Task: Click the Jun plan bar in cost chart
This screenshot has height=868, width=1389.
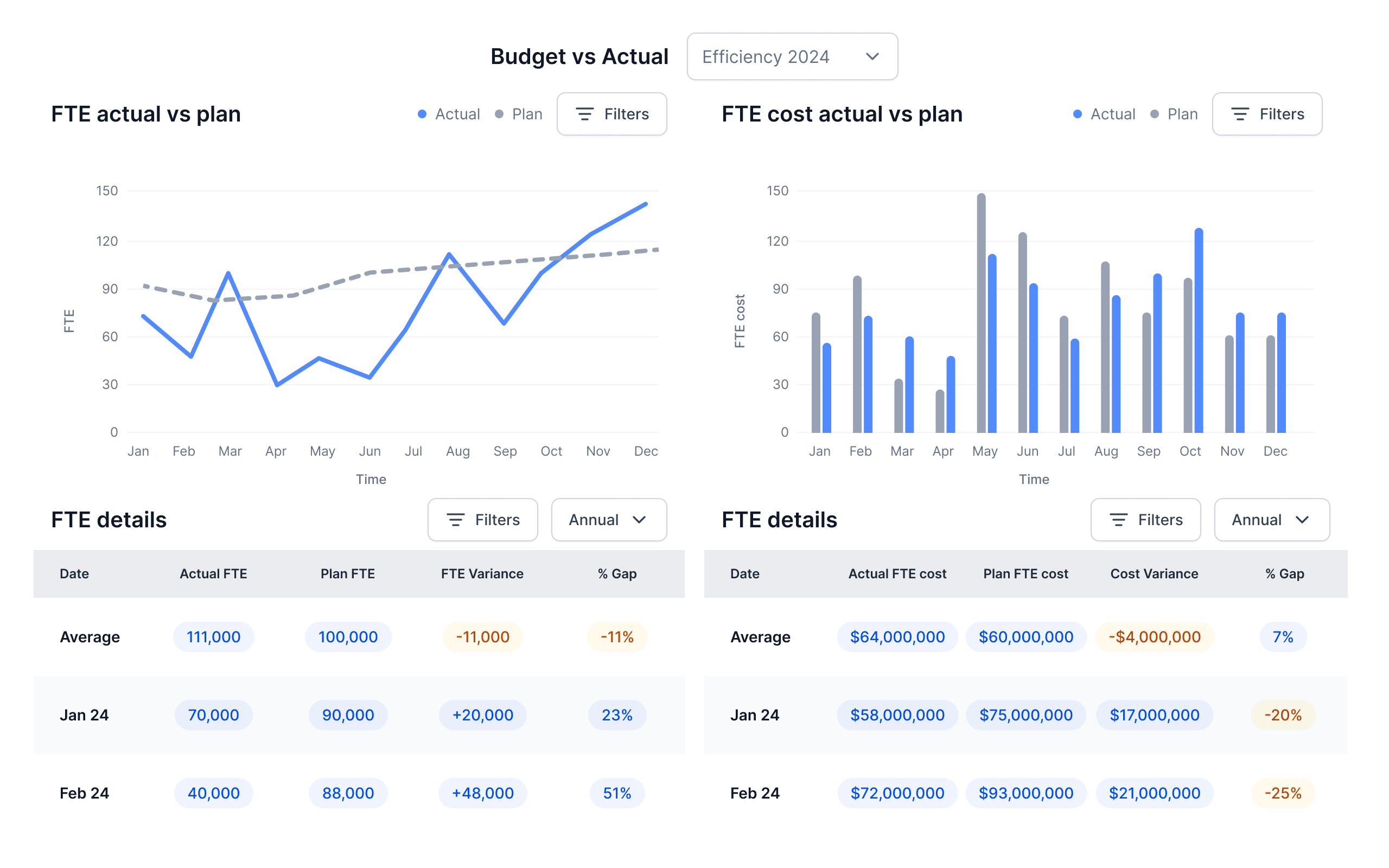Action: pos(1022,333)
